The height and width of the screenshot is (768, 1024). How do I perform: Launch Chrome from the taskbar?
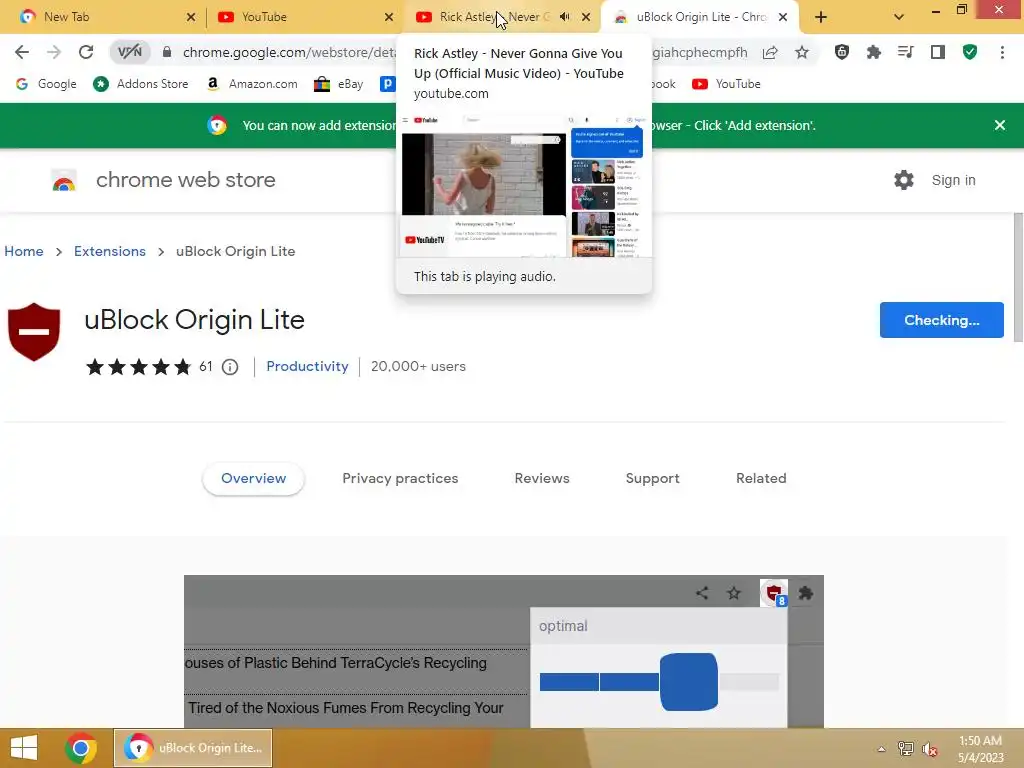pos(81,748)
